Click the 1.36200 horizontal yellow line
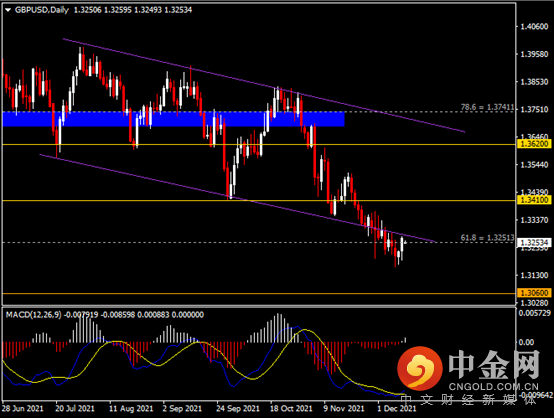Image resolution: width=554 pixels, height=418 pixels. tap(259, 145)
